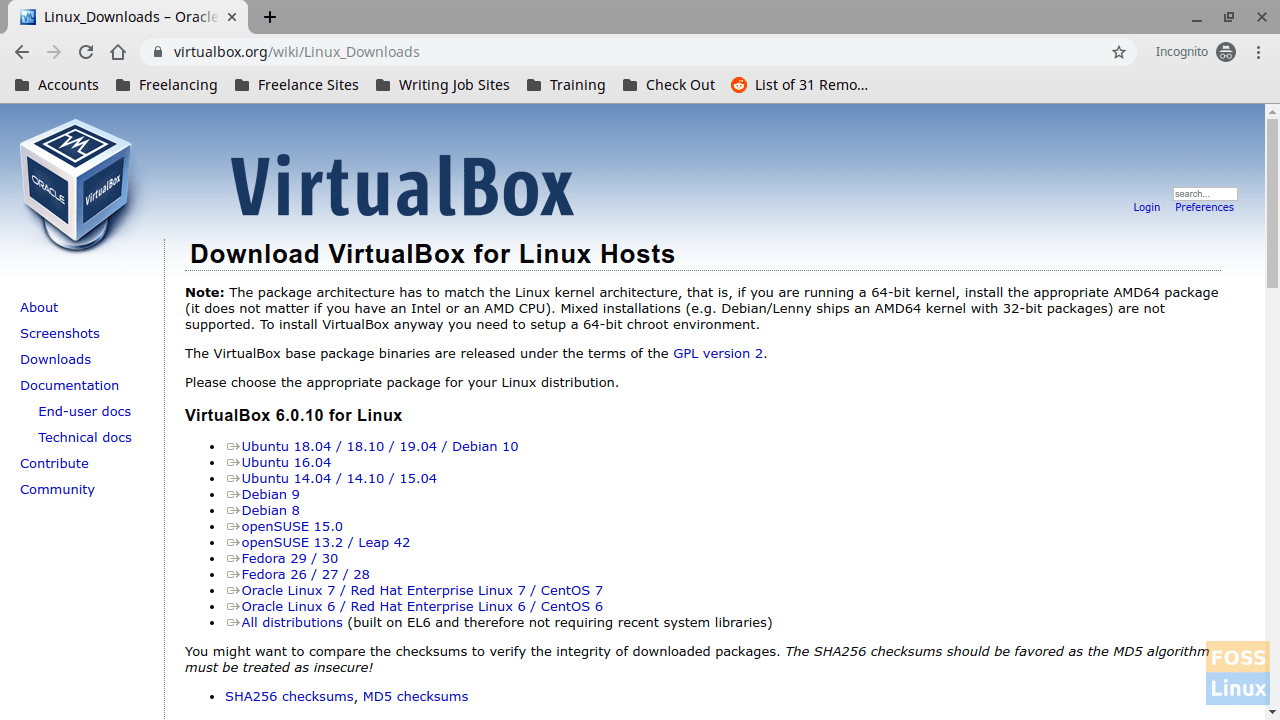This screenshot has width=1280, height=720.
Task: Open Contribute in the sidebar
Action: [x=54, y=463]
